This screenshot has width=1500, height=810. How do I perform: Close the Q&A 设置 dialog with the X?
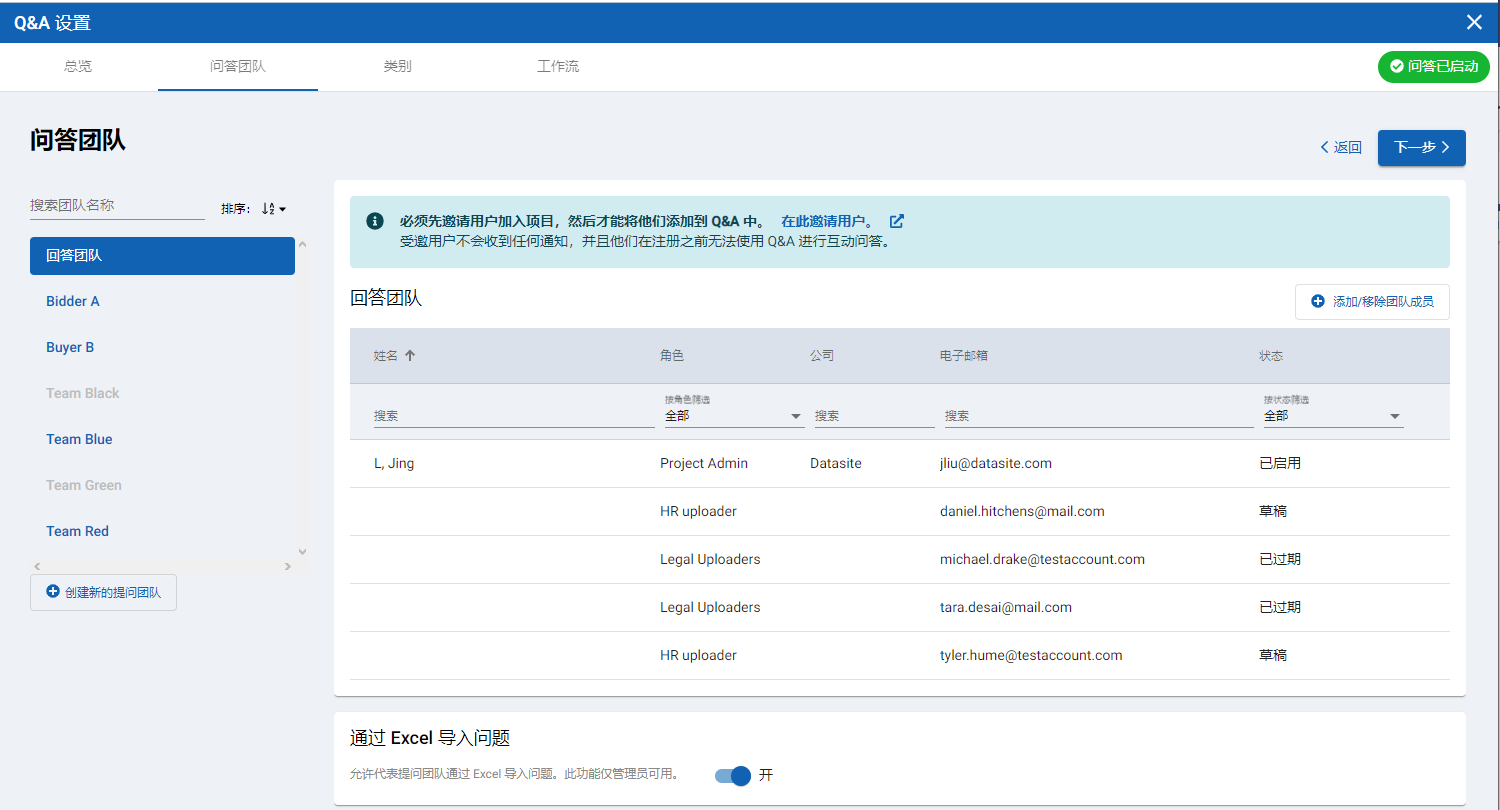coord(1474,22)
